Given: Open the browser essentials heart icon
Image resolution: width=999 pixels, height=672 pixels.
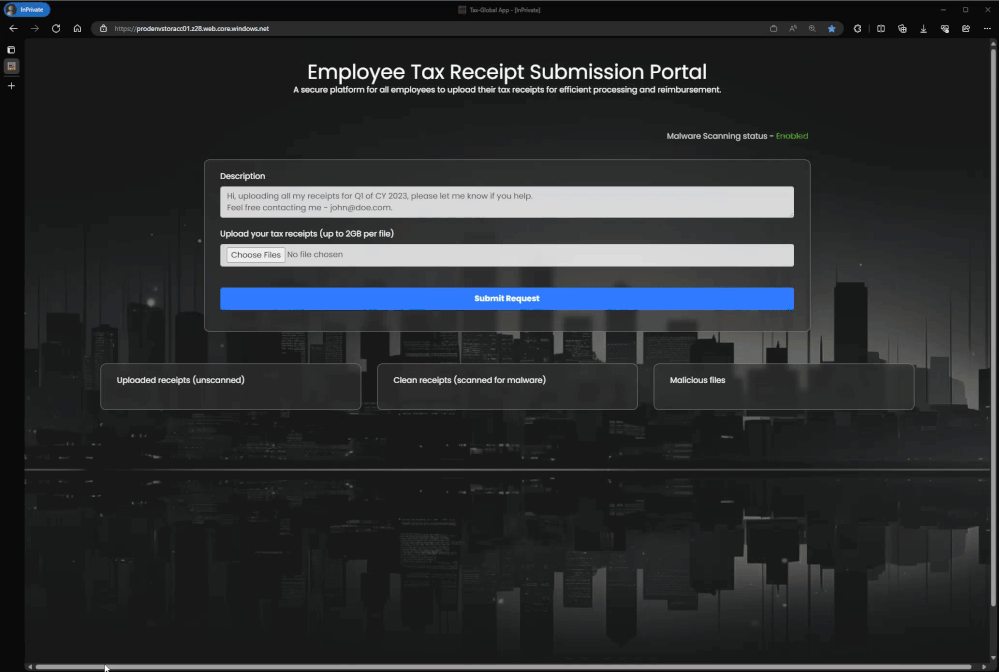Looking at the screenshot, I should point(945,29).
